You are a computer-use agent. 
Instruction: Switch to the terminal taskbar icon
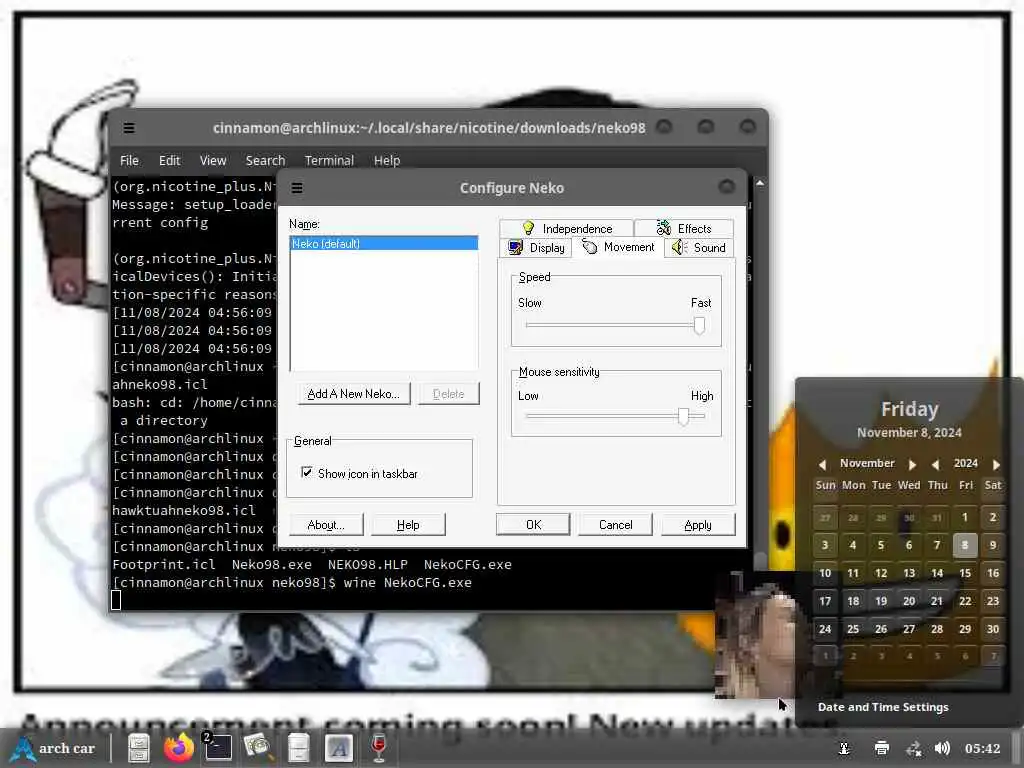(x=217, y=748)
